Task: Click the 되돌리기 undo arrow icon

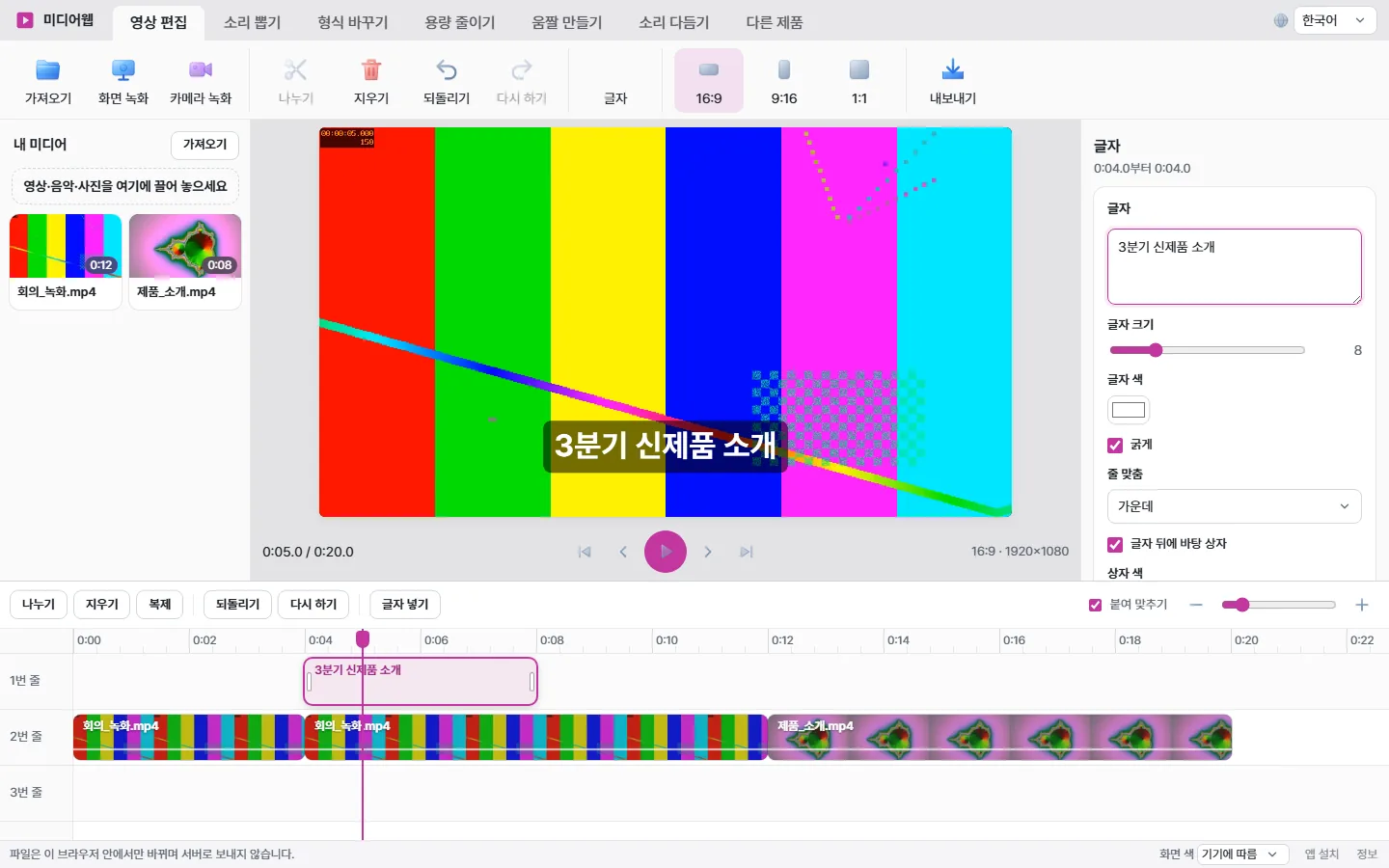Action: [x=447, y=69]
